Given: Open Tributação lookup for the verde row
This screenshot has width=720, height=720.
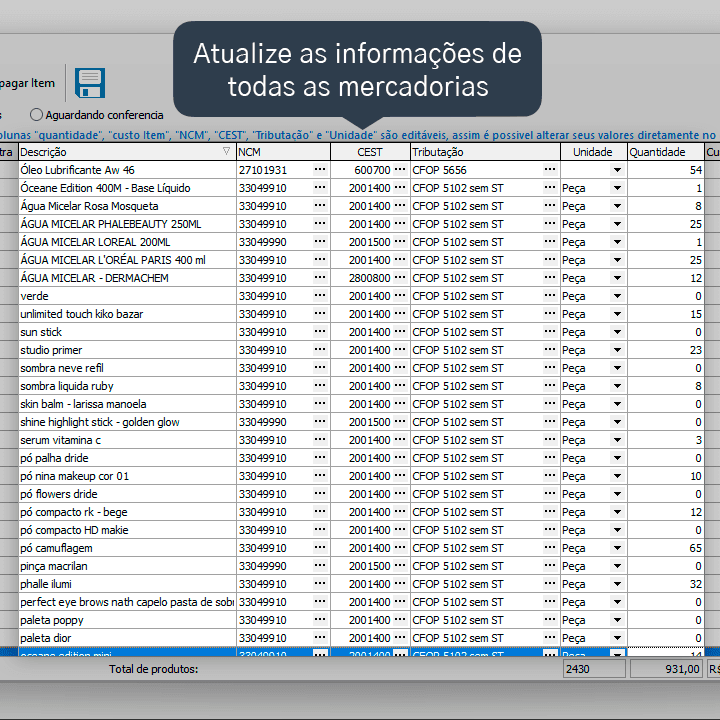Looking at the screenshot, I should coord(550,296).
